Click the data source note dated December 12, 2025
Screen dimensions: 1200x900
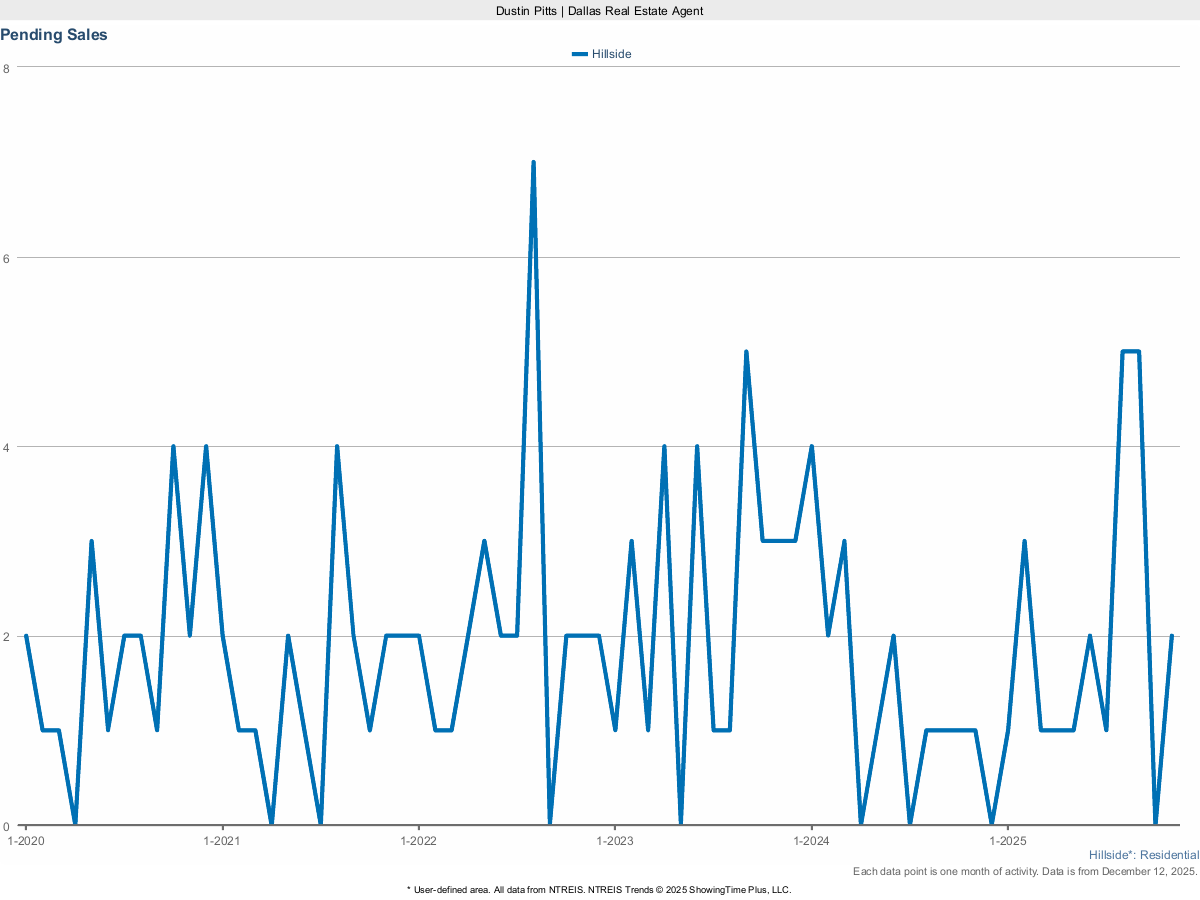[x=1025, y=871]
